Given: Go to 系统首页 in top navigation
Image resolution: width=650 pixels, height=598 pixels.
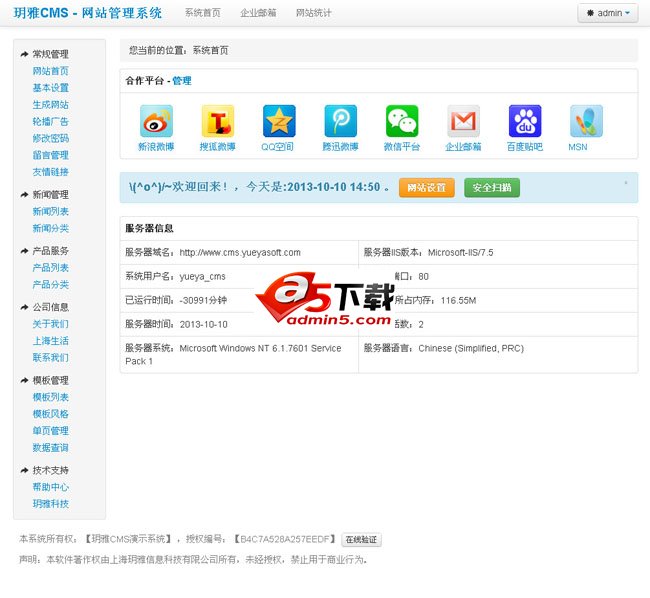Looking at the screenshot, I should (203, 13).
